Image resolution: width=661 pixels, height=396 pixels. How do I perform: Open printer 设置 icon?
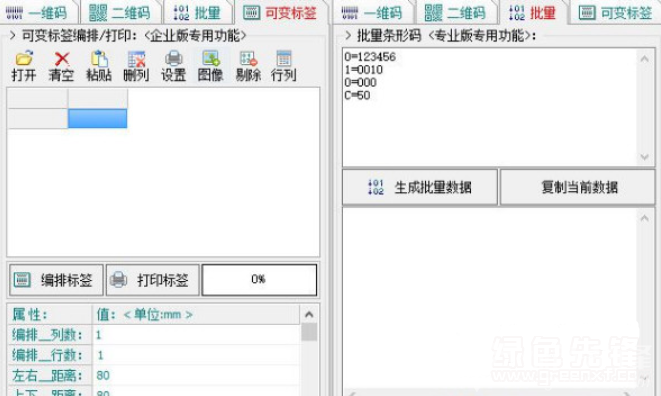(173, 66)
